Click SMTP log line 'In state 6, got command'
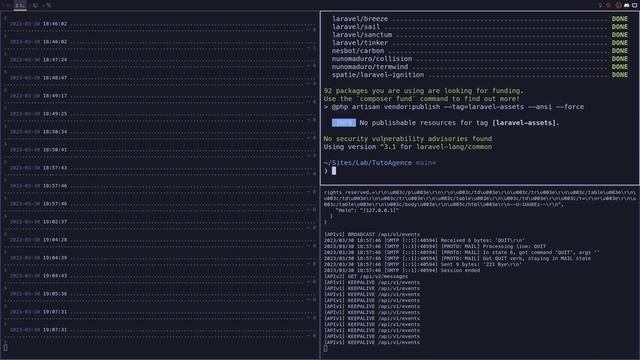Image resolution: width=640 pixels, height=360 pixels. click(462, 252)
